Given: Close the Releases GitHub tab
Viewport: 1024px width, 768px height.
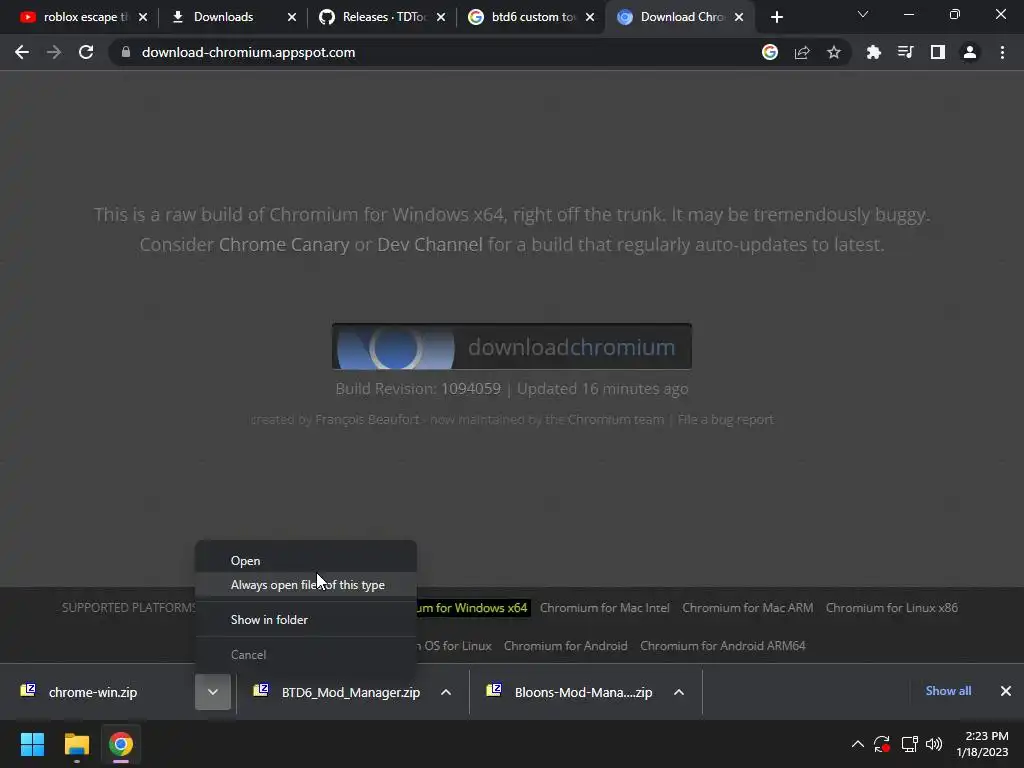Looking at the screenshot, I should click(441, 18).
